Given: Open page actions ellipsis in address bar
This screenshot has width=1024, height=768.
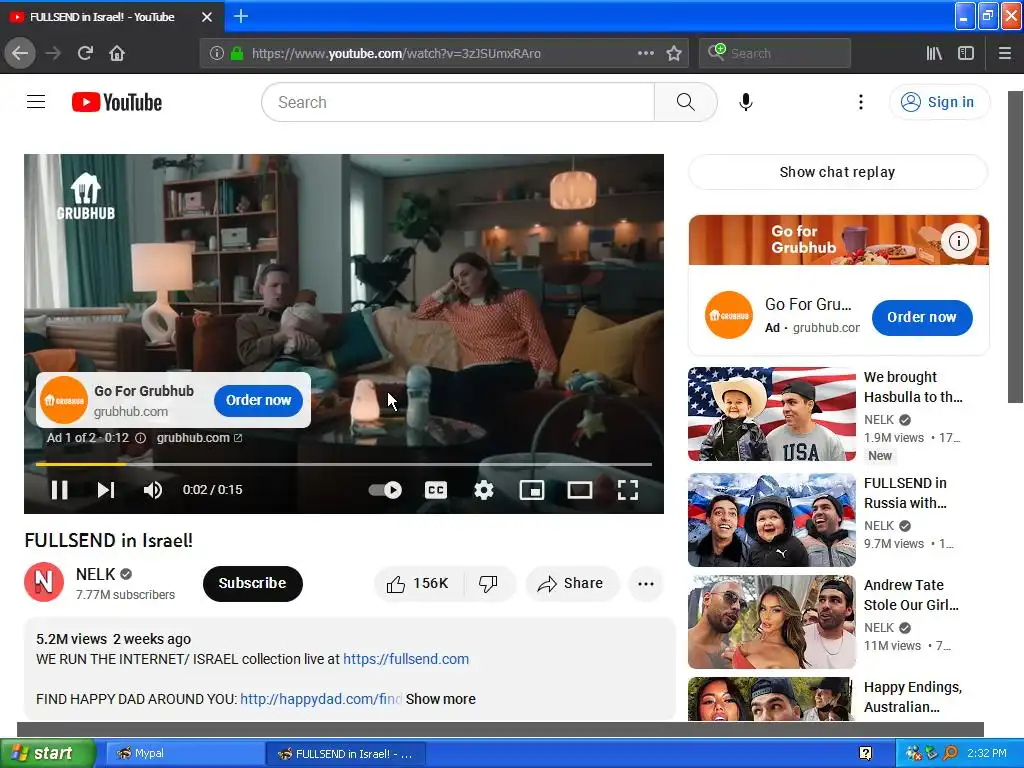Looking at the screenshot, I should (x=645, y=53).
